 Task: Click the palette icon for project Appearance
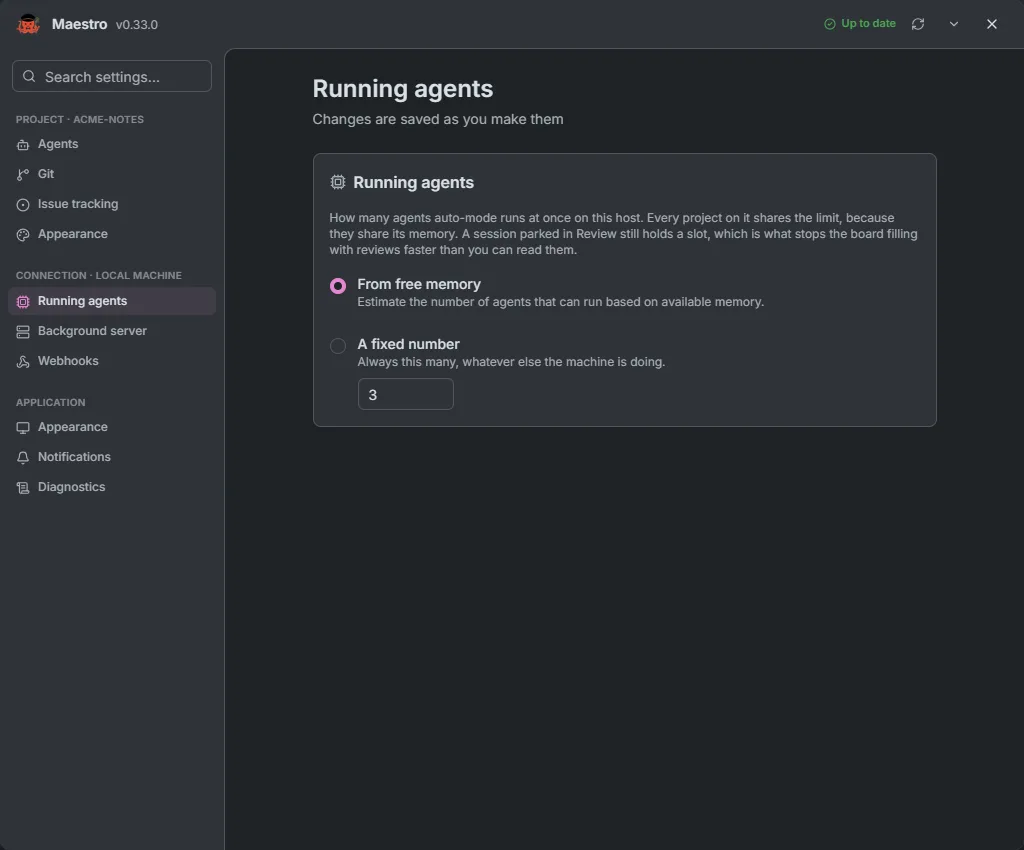23,235
